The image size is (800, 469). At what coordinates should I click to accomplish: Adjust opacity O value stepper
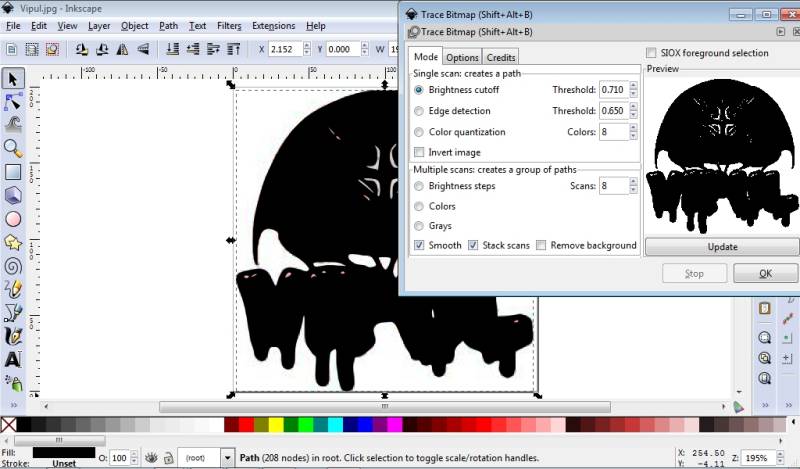coord(134,458)
